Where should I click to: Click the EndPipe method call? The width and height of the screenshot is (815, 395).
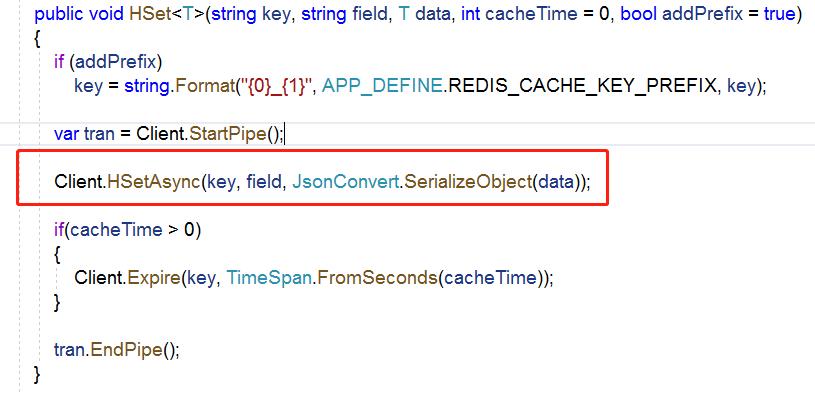click(x=126, y=349)
